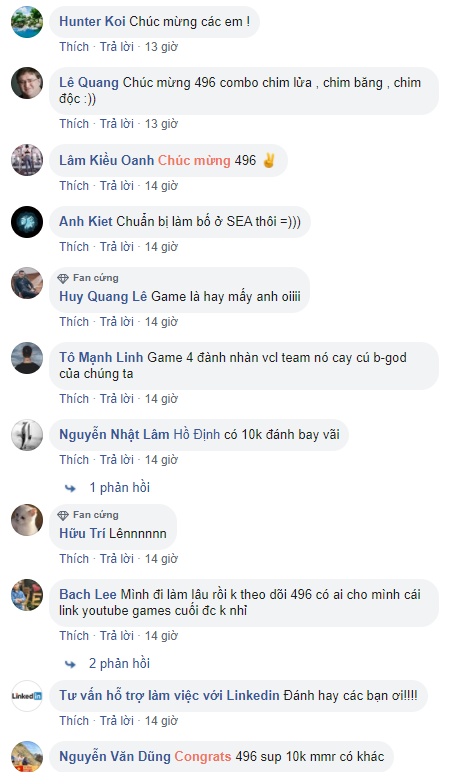The image size is (473, 772).
Task: Click the victory hand emoji in Lâm Kiều Oanh's comment
Action: [269, 161]
